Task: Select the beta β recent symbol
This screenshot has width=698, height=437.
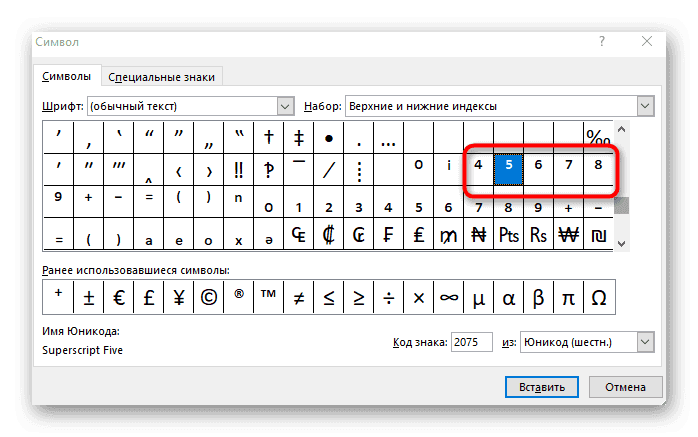Action: point(538,297)
